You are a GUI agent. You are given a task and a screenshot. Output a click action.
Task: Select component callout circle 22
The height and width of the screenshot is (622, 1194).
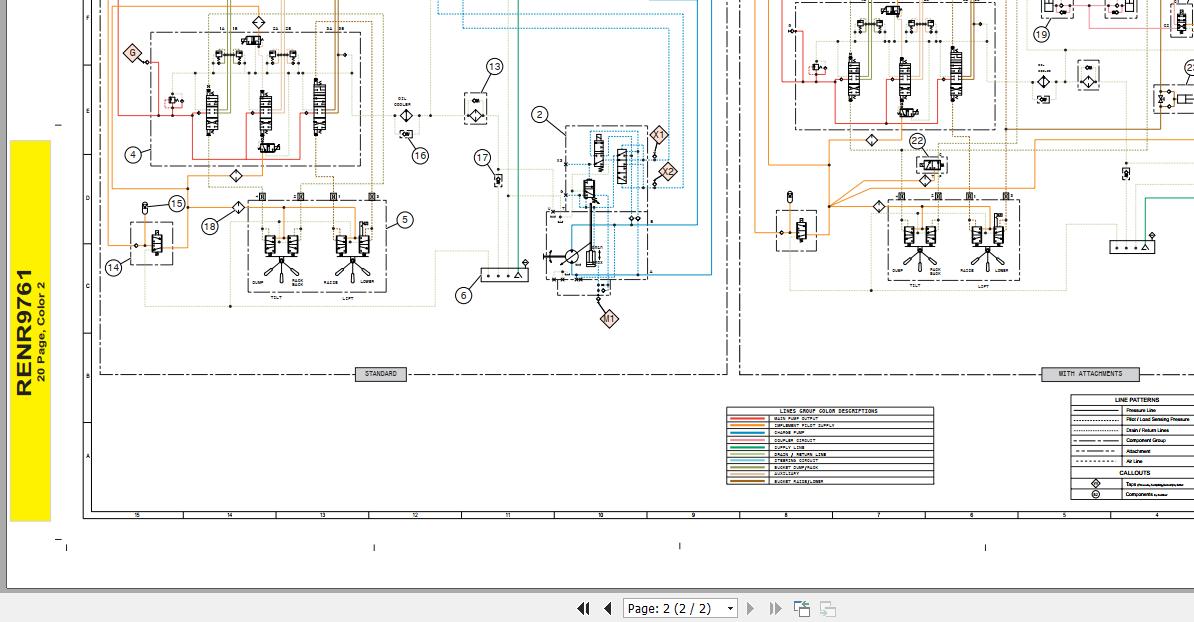click(917, 142)
